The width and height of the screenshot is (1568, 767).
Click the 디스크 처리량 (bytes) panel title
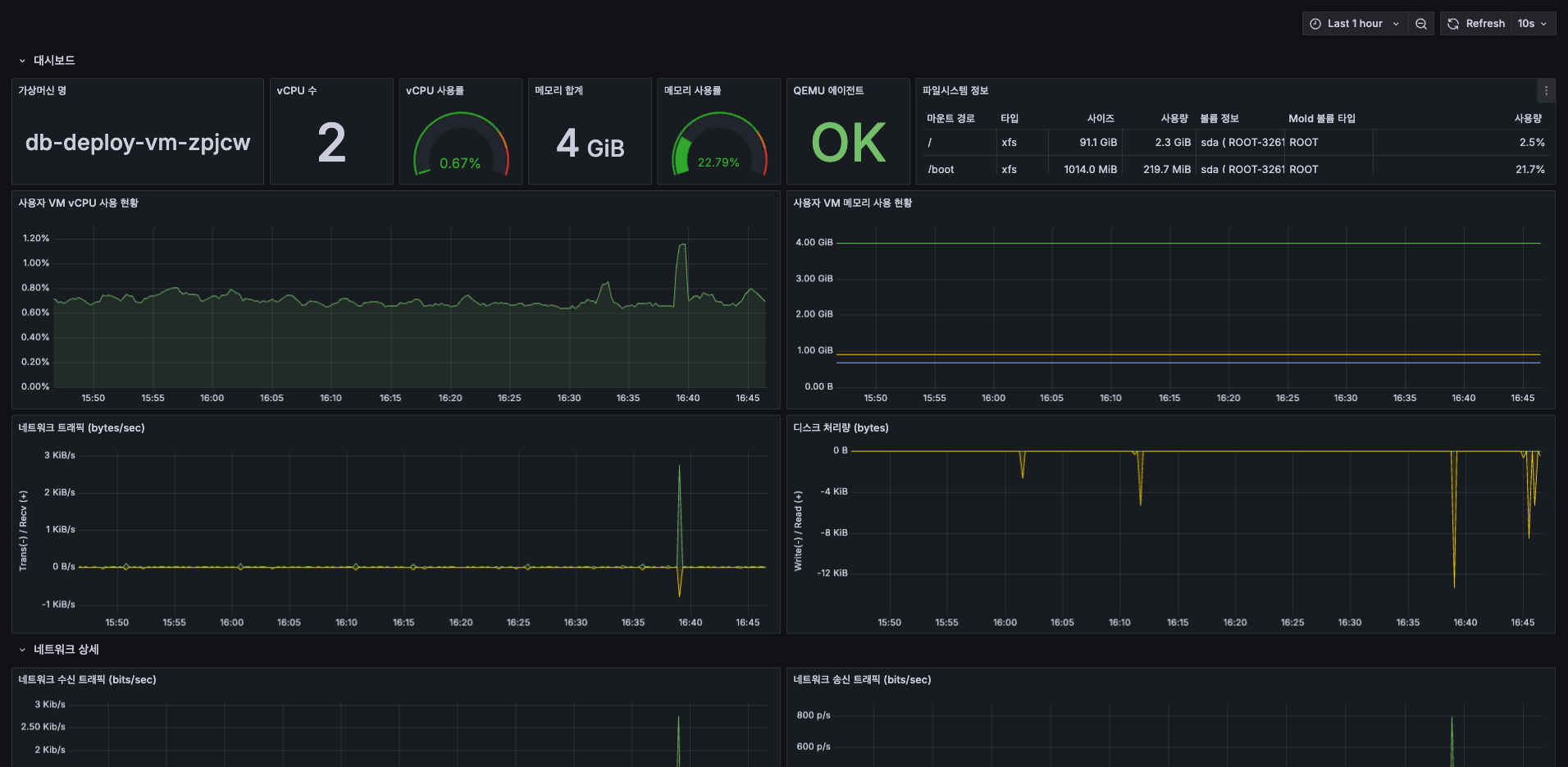tap(841, 428)
